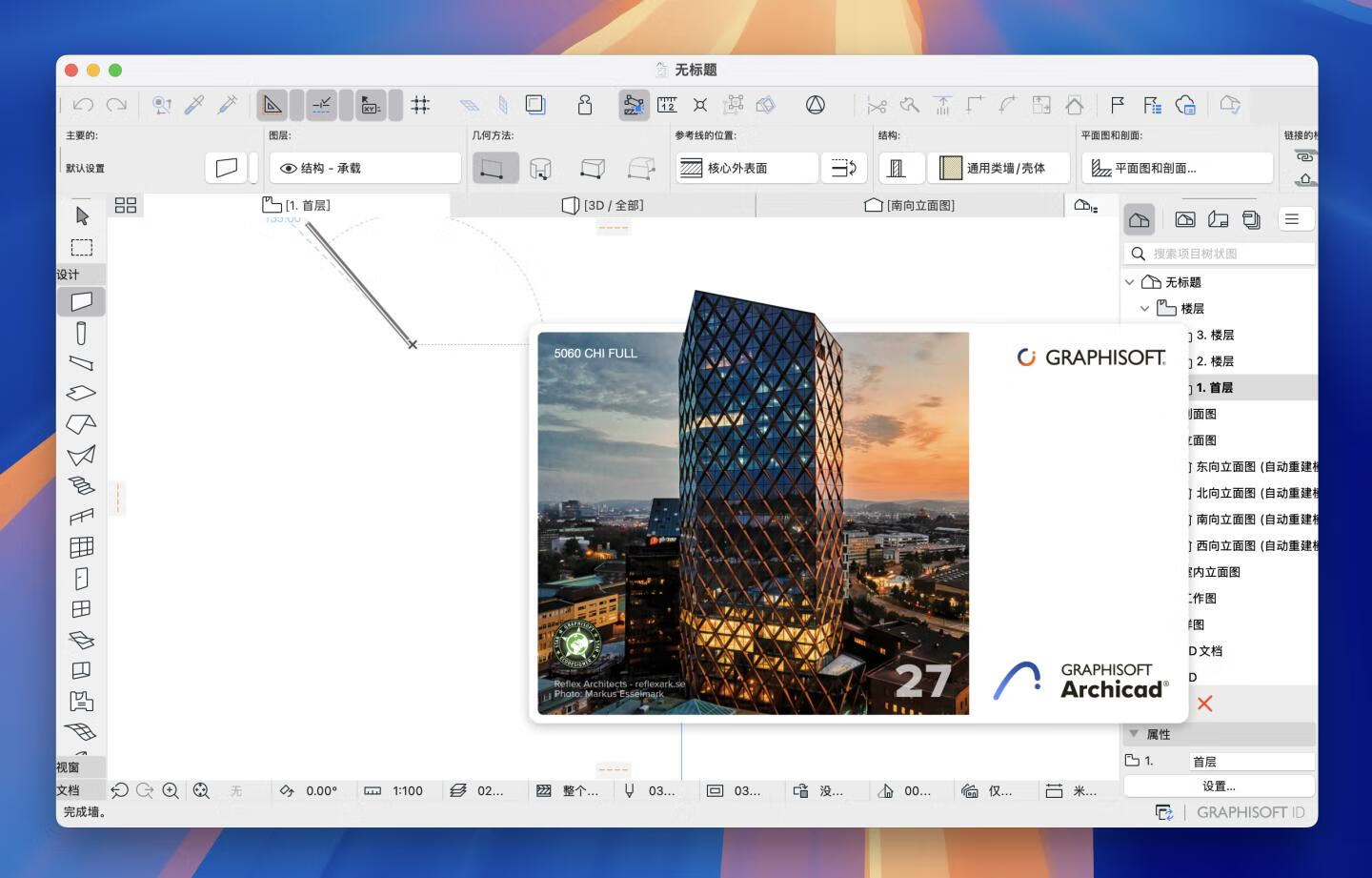
Task: Select the Zone tool
Action: pos(81,701)
